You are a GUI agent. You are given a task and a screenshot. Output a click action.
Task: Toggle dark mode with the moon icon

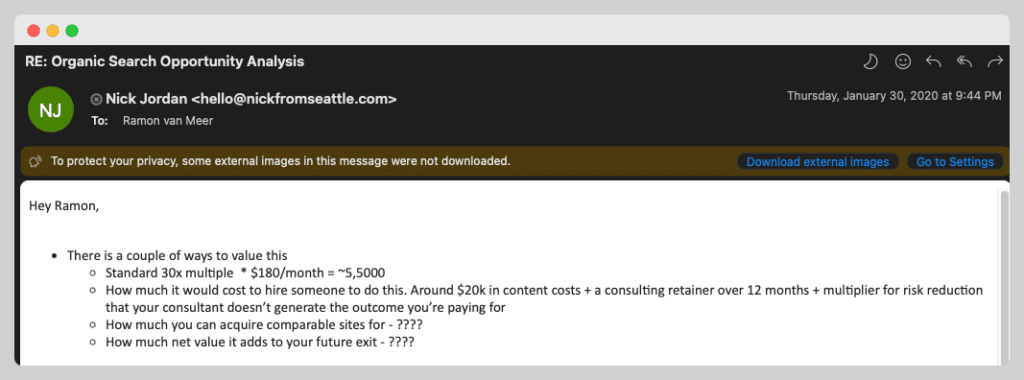tap(870, 61)
